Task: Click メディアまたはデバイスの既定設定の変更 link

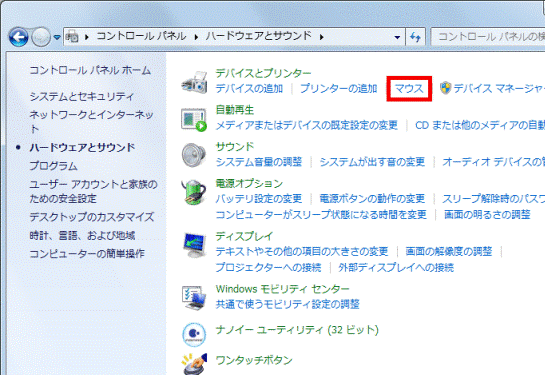Action: tap(307, 125)
